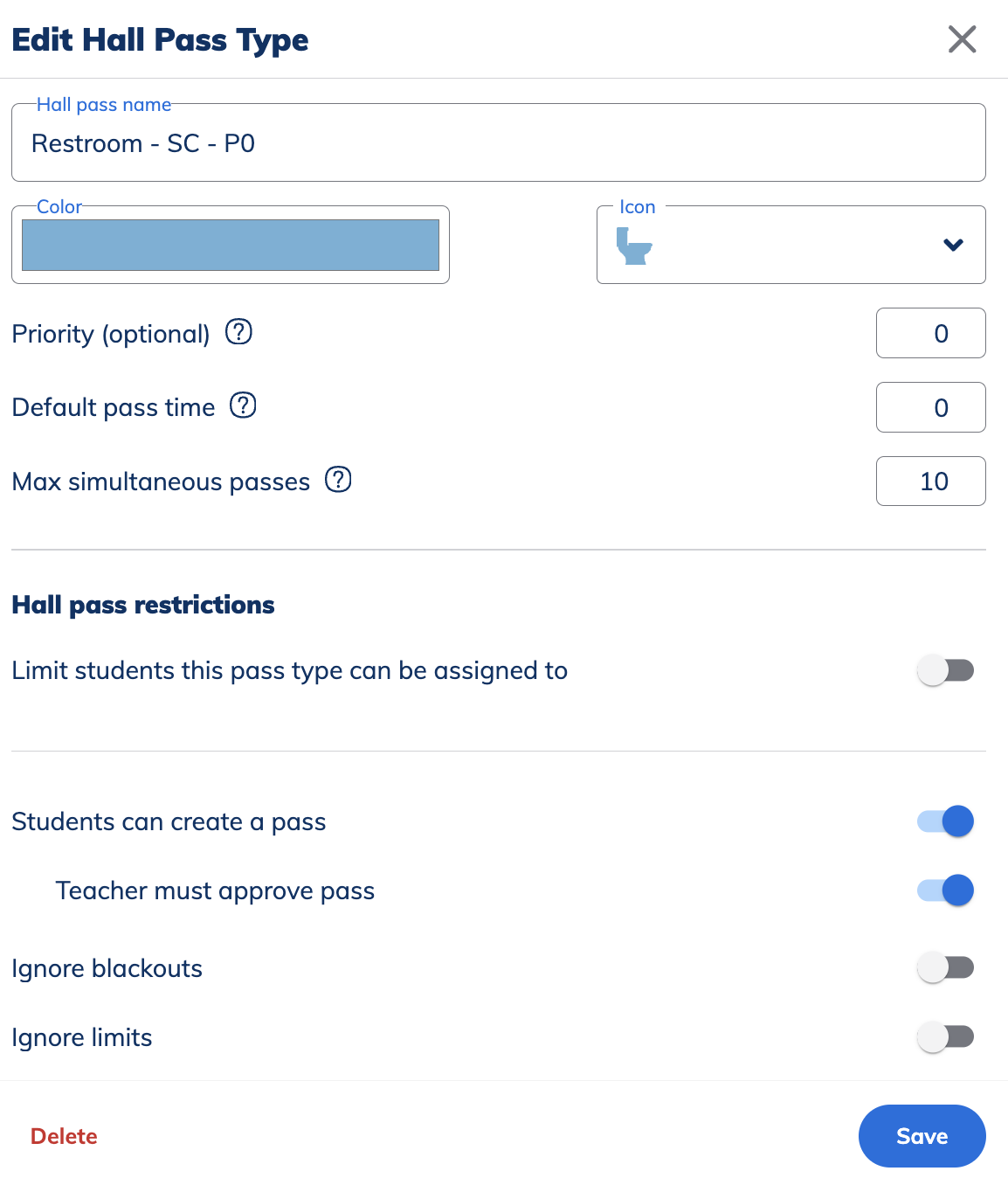This screenshot has height=1178, width=1008.
Task: Disable Students can create a pass
Action: click(x=945, y=821)
